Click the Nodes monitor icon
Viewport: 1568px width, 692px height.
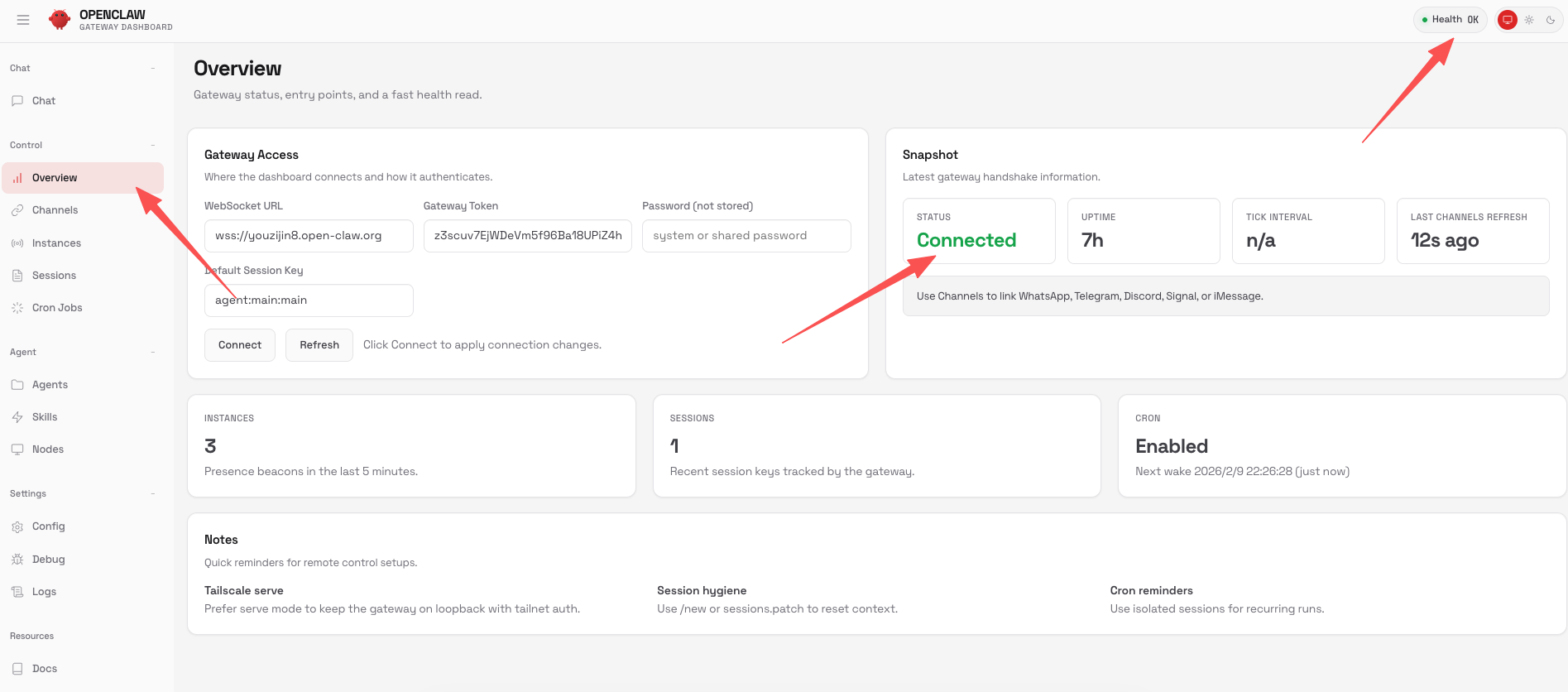(x=17, y=449)
